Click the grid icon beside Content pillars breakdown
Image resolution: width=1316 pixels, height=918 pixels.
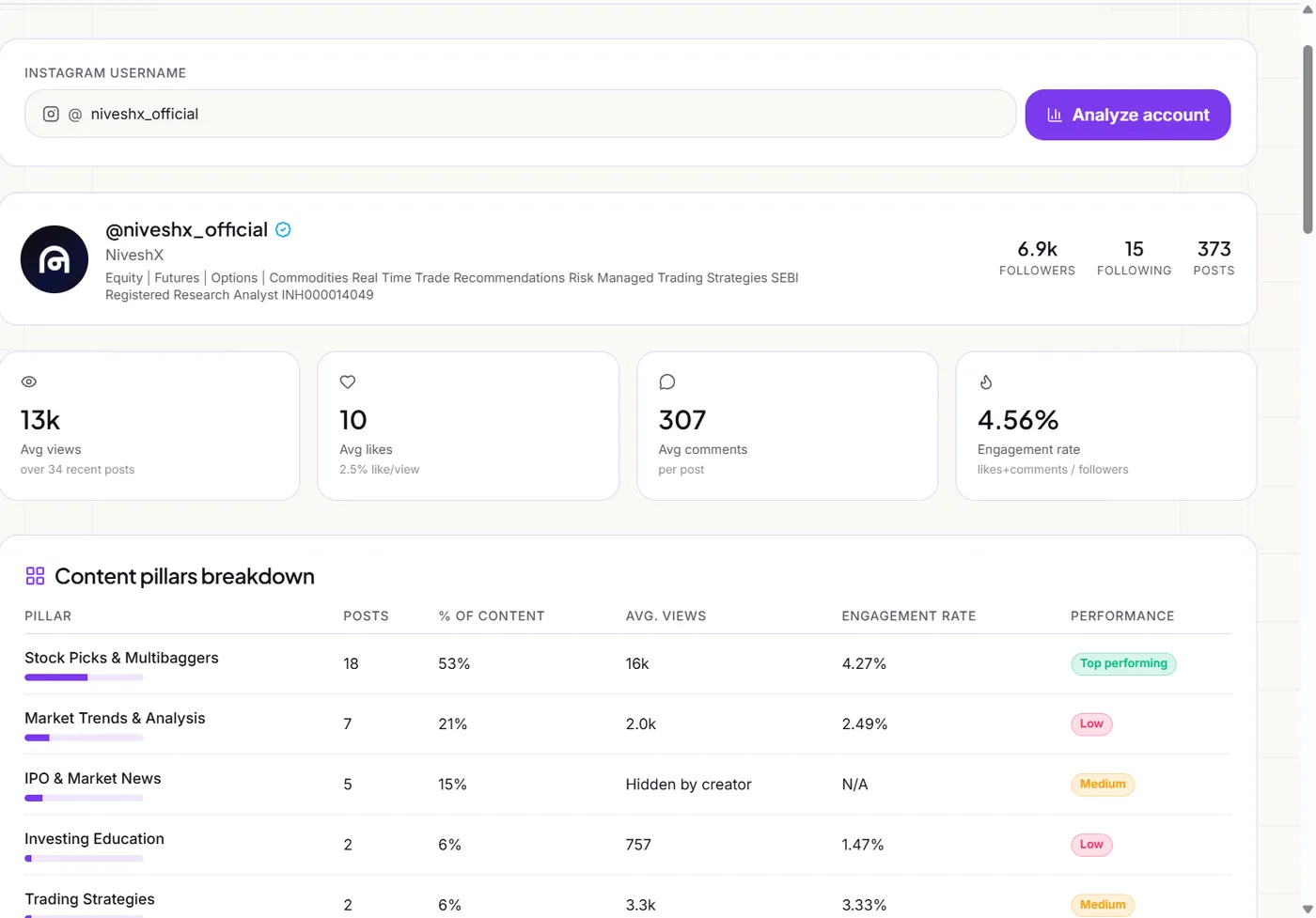point(35,576)
